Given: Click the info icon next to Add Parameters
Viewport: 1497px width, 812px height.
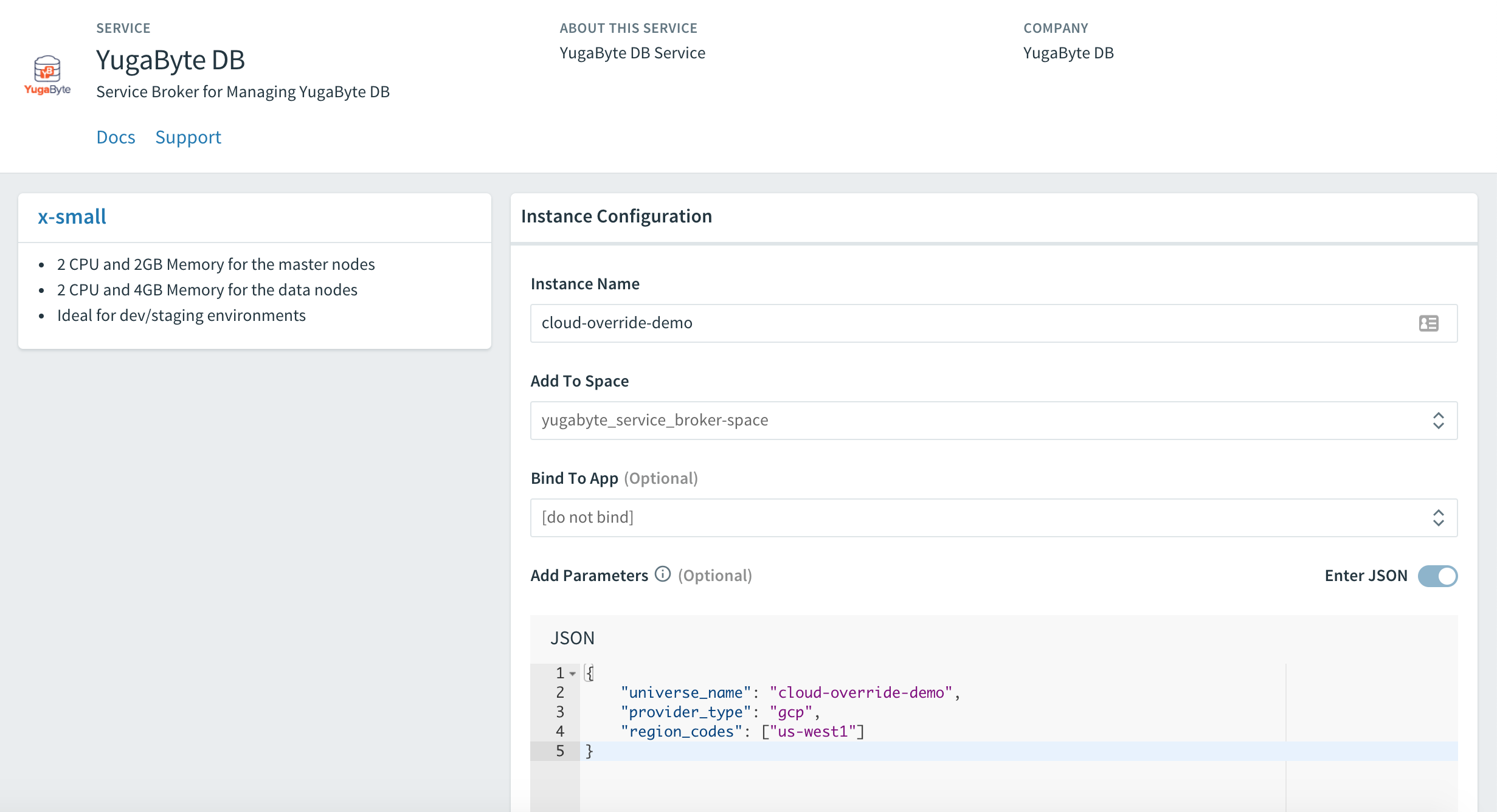Looking at the screenshot, I should point(662,574).
